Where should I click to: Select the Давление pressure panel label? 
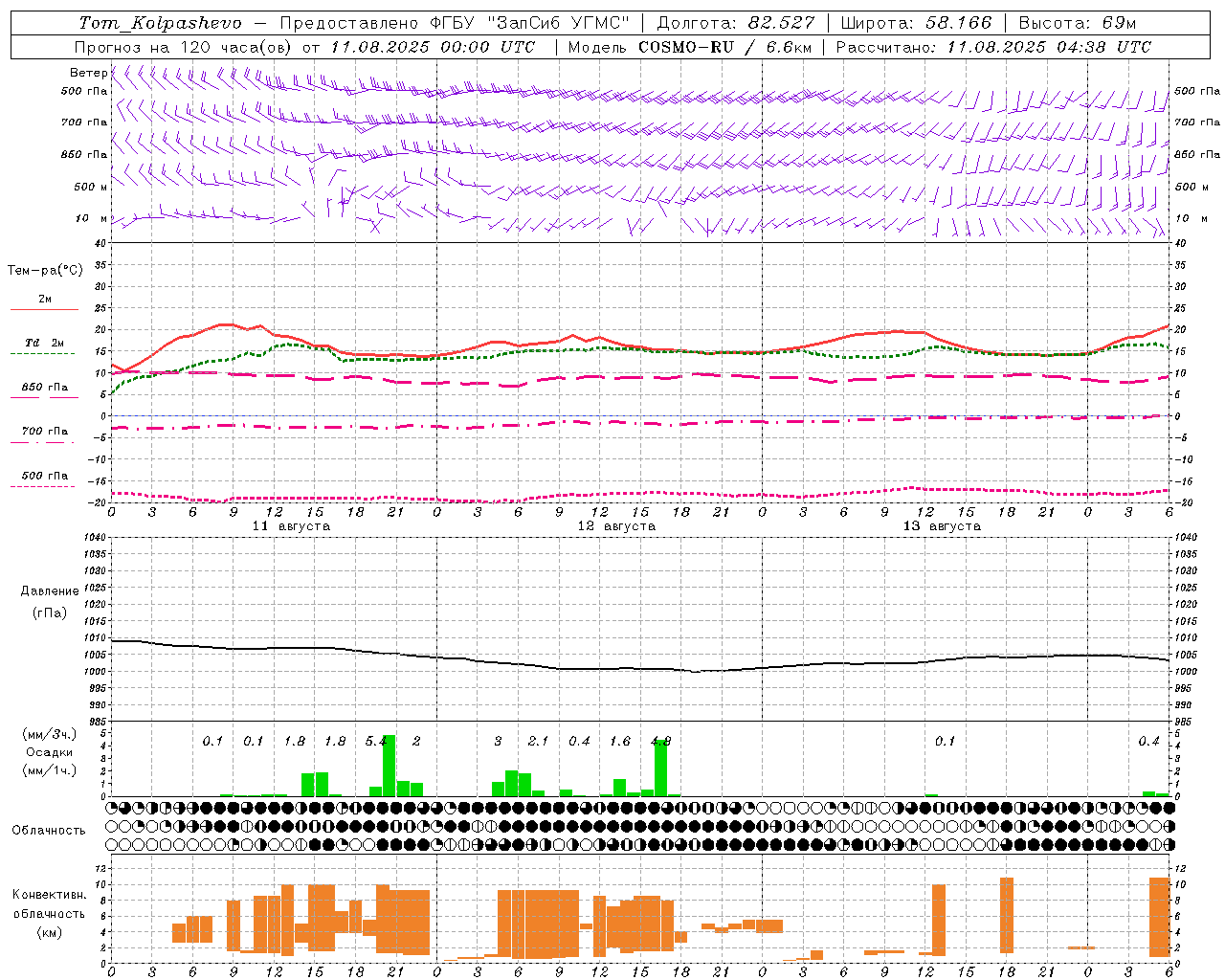pos(50,591)
